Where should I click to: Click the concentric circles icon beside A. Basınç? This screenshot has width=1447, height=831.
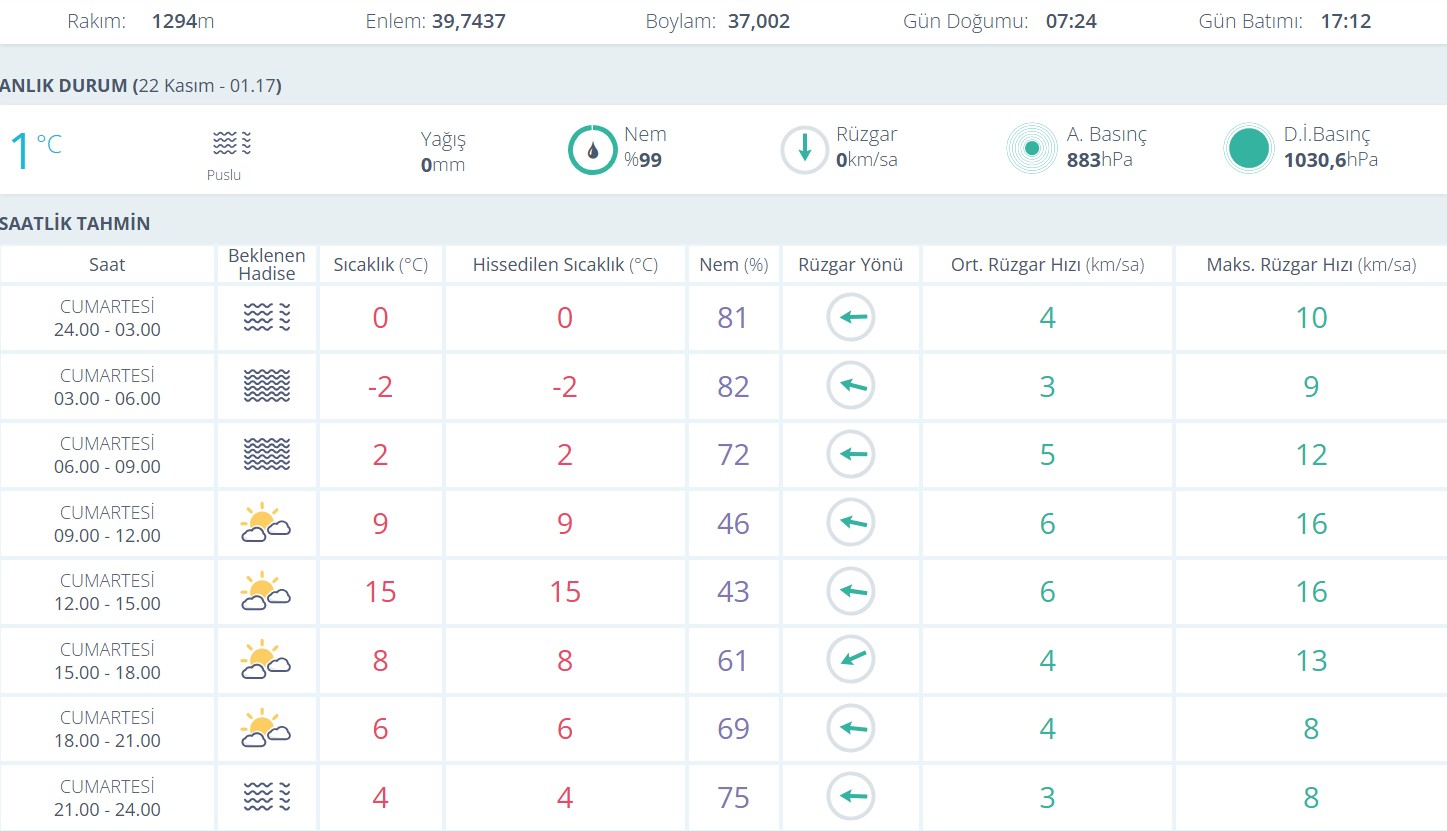tap(1032, 149)
